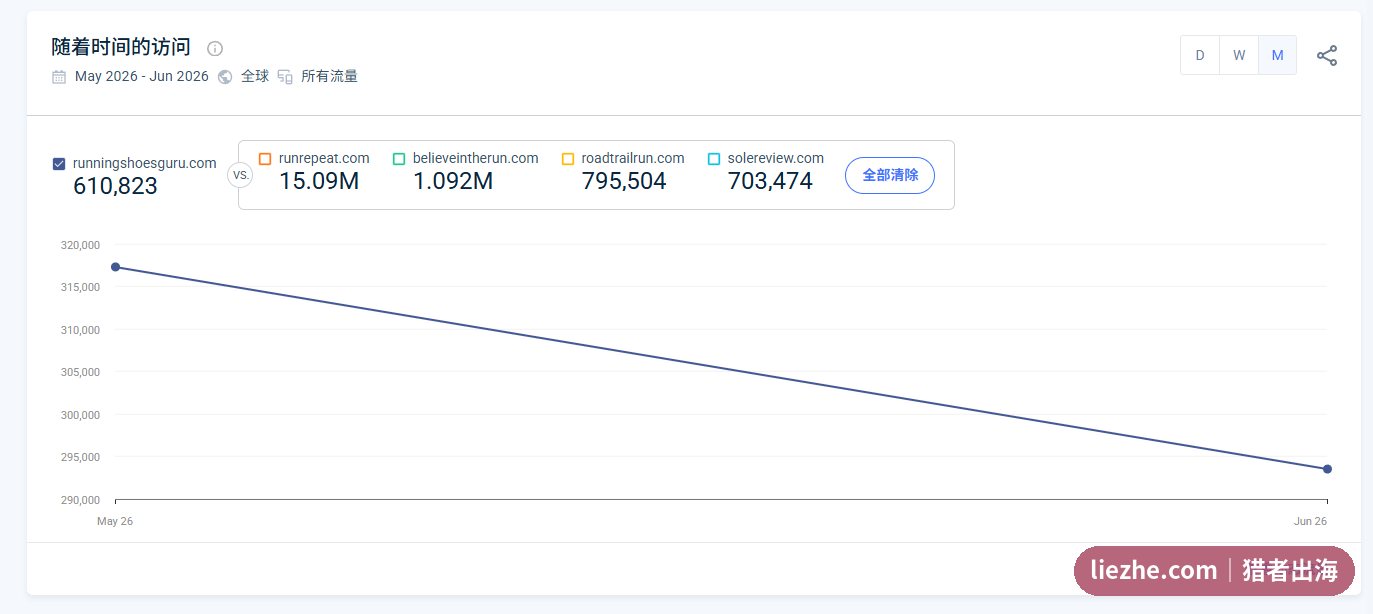Click the May 2026 - Jun 2026 date range
The image size is (1373, 614).
(142, 77)
